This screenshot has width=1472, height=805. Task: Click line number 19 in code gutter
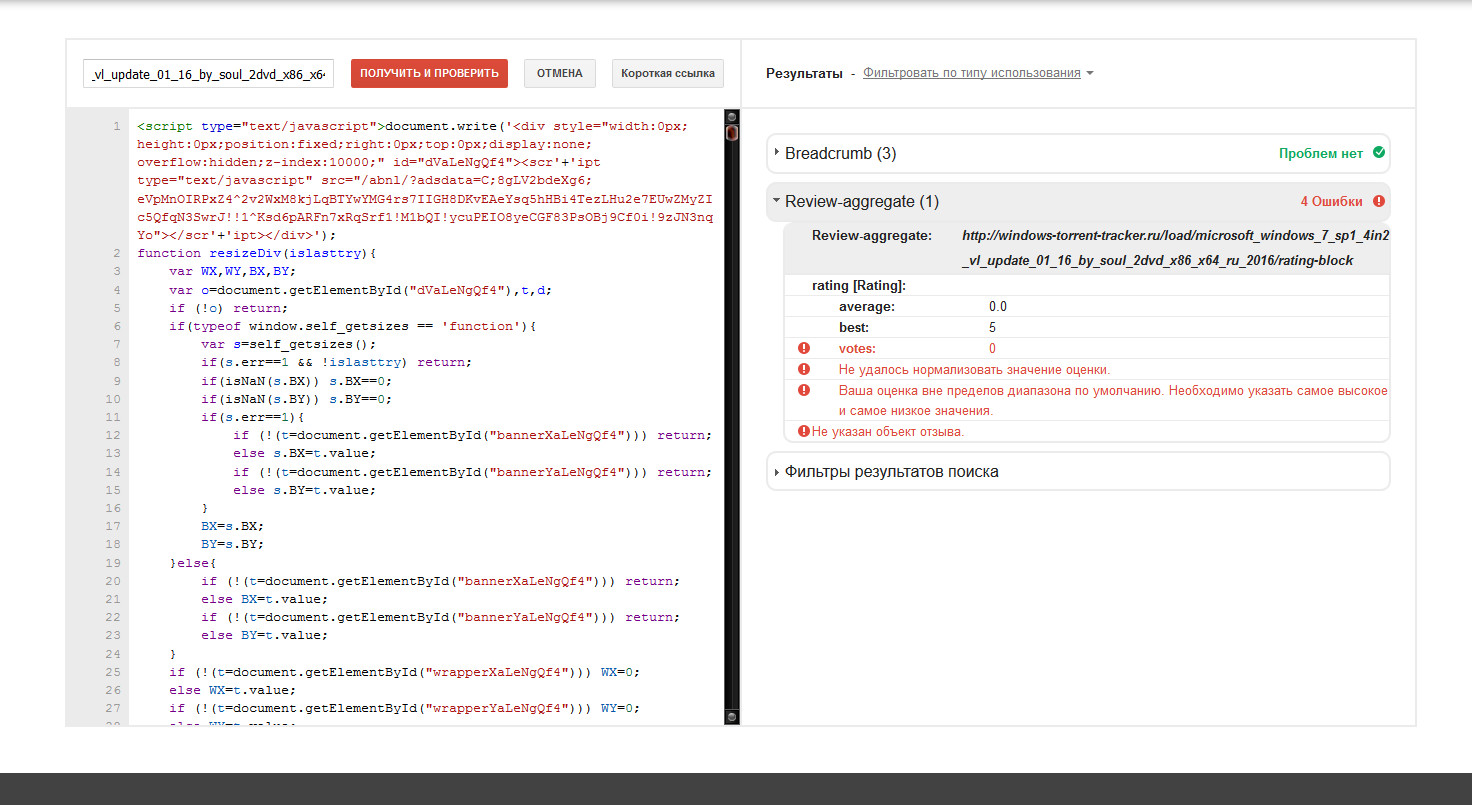[x=113, y=563]
